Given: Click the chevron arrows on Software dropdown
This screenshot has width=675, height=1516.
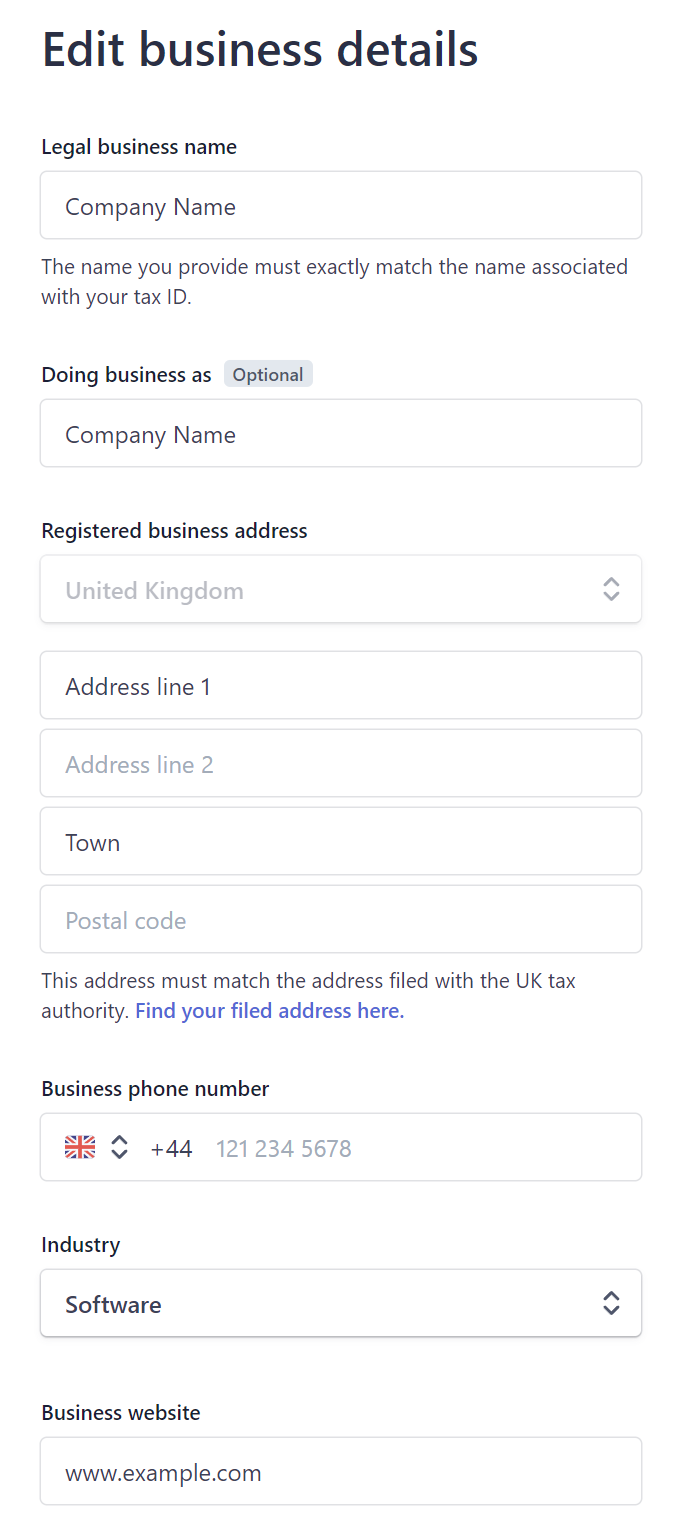Looking at the screenshot, I should pos(611,1303).
